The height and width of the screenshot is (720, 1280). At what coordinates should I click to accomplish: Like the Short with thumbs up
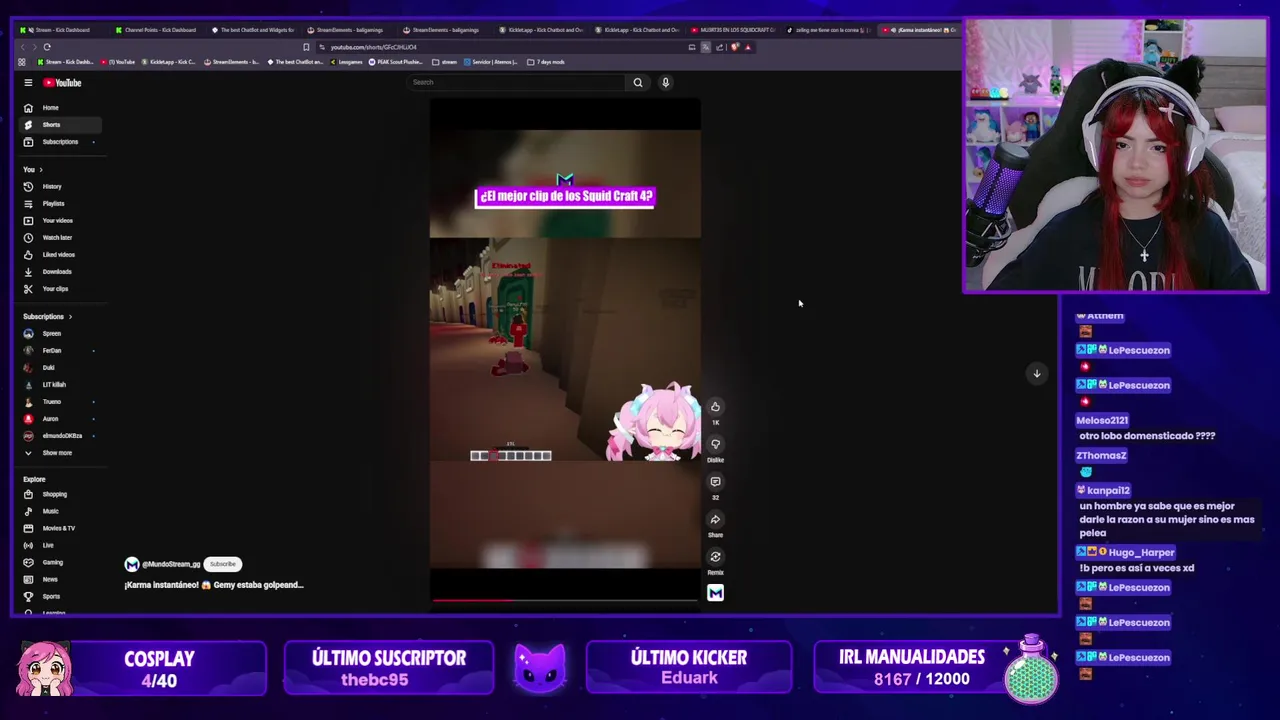click(715, 407)
